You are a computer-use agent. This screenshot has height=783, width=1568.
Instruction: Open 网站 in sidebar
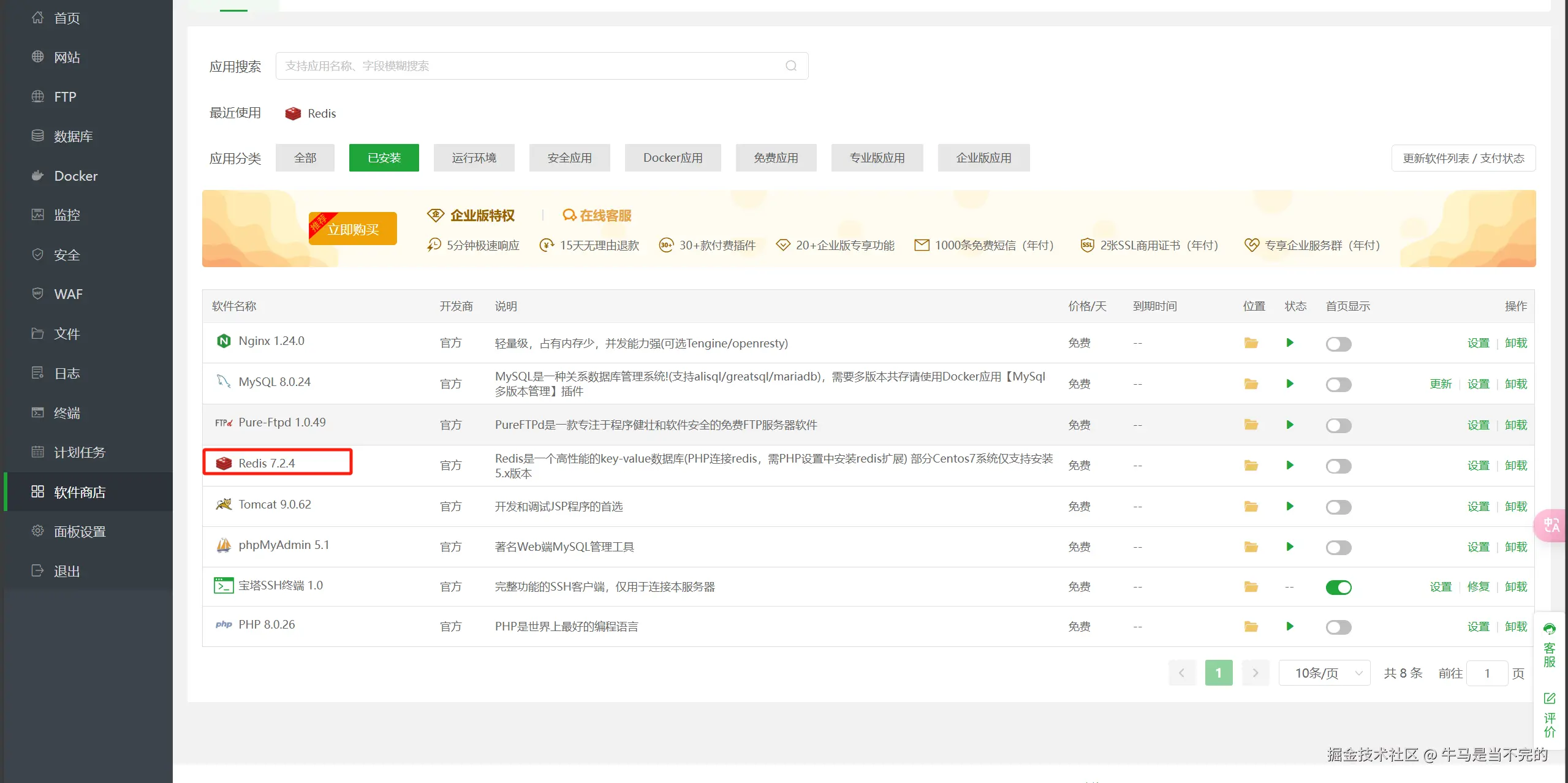pos(88,57)
